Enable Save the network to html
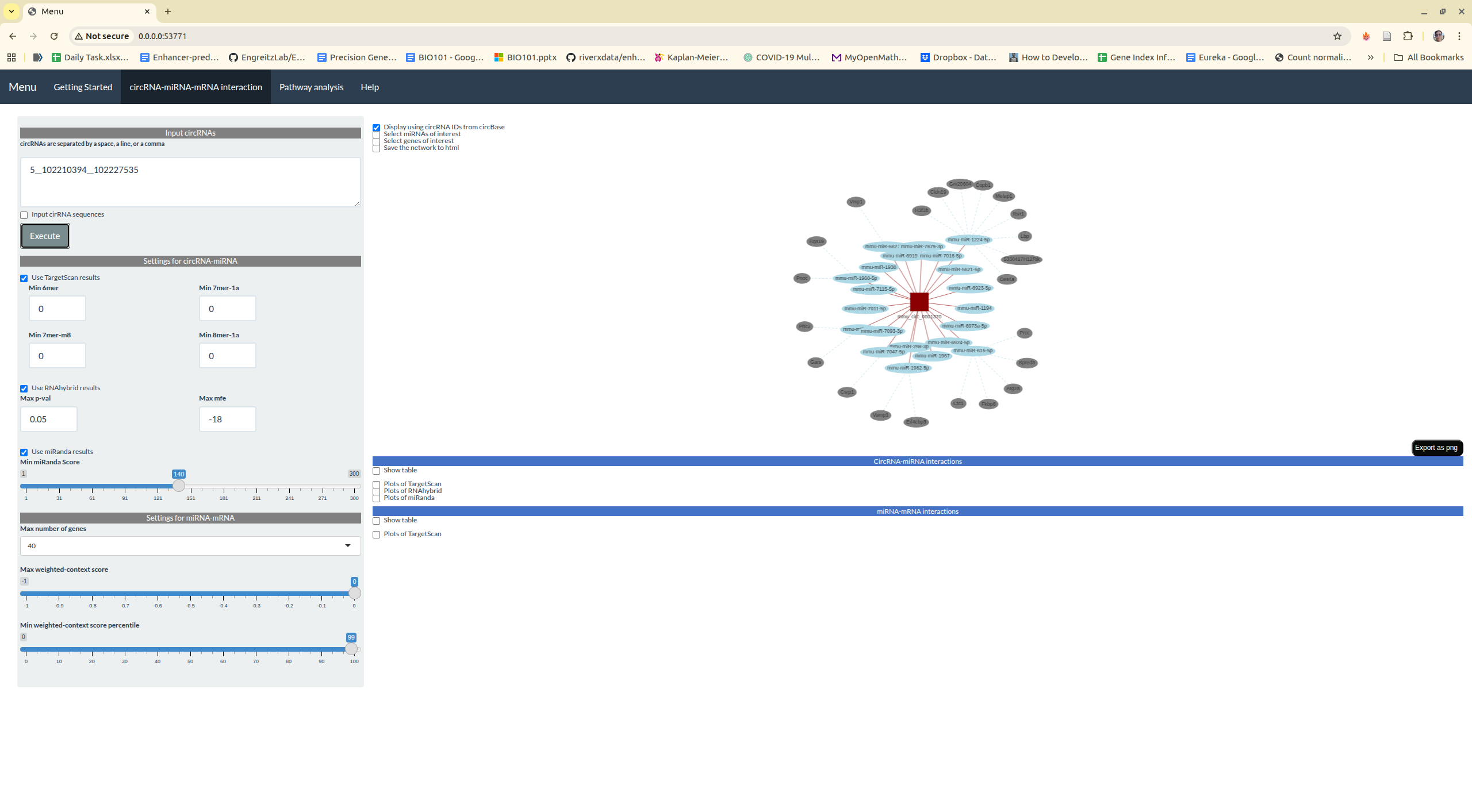 pos(377,149)
